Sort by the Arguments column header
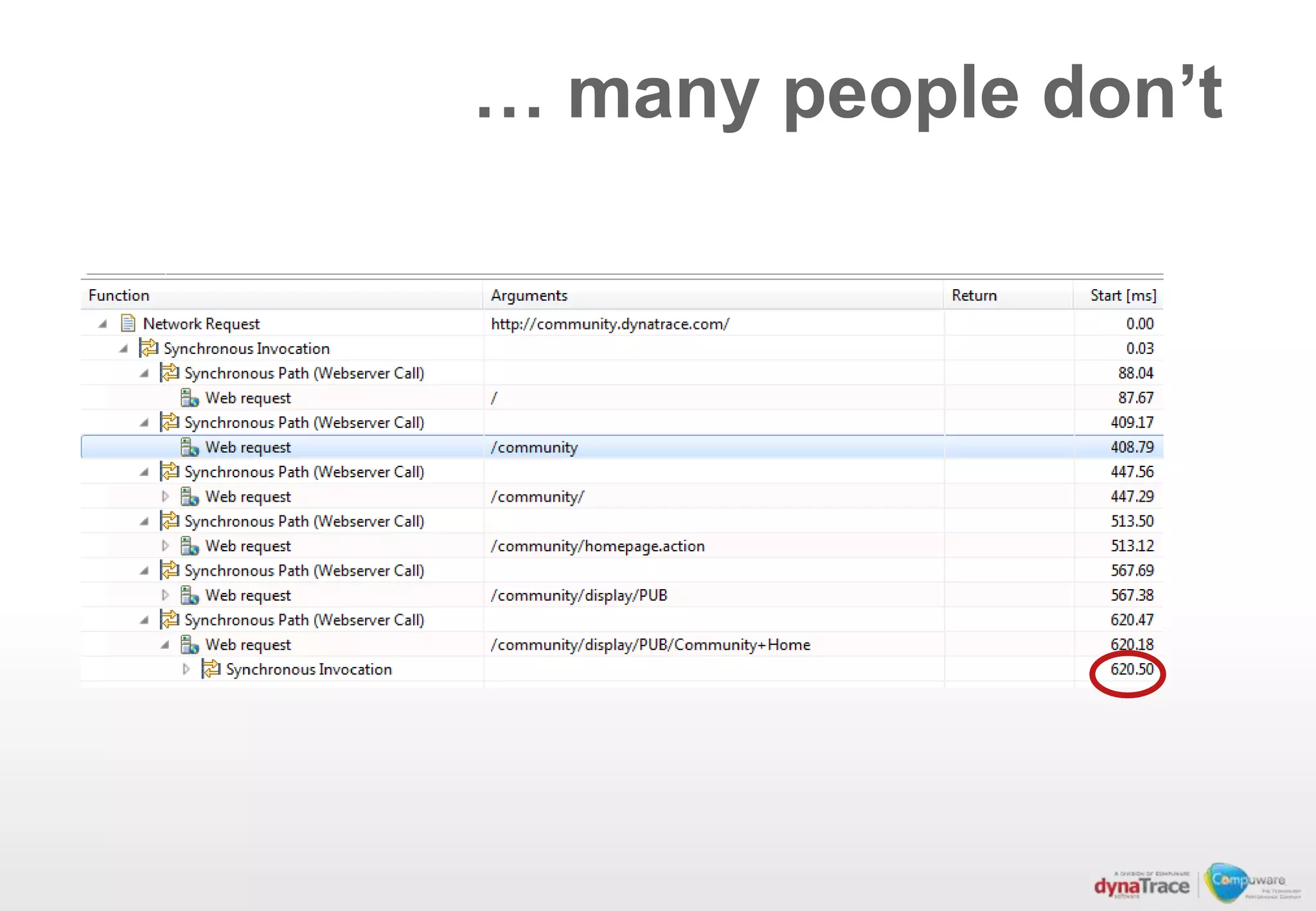The width and height of the screenshot is (1316, 911). click(x=713, y=296)
